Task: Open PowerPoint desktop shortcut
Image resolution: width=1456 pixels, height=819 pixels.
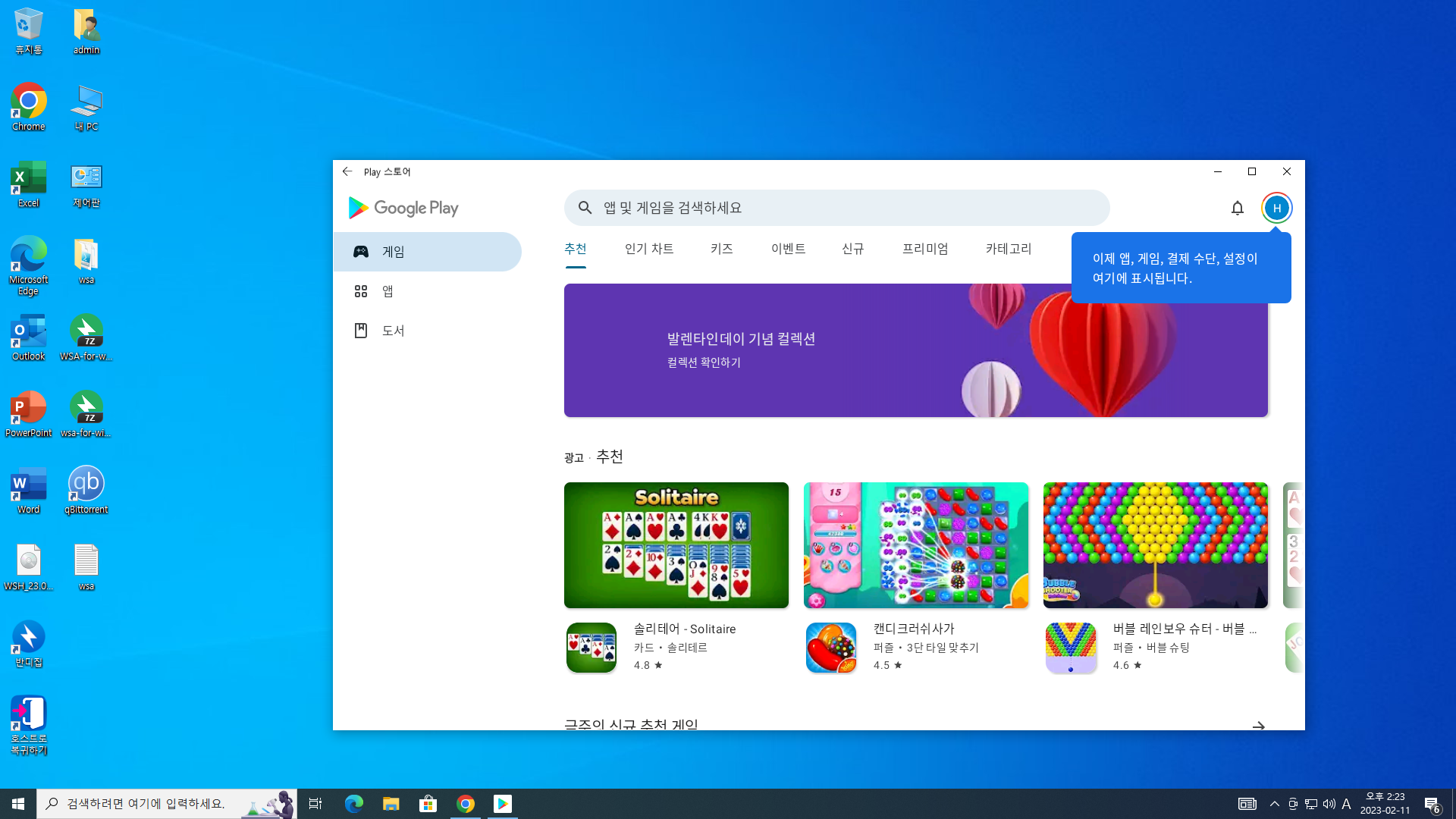Action: pos(28,414)
